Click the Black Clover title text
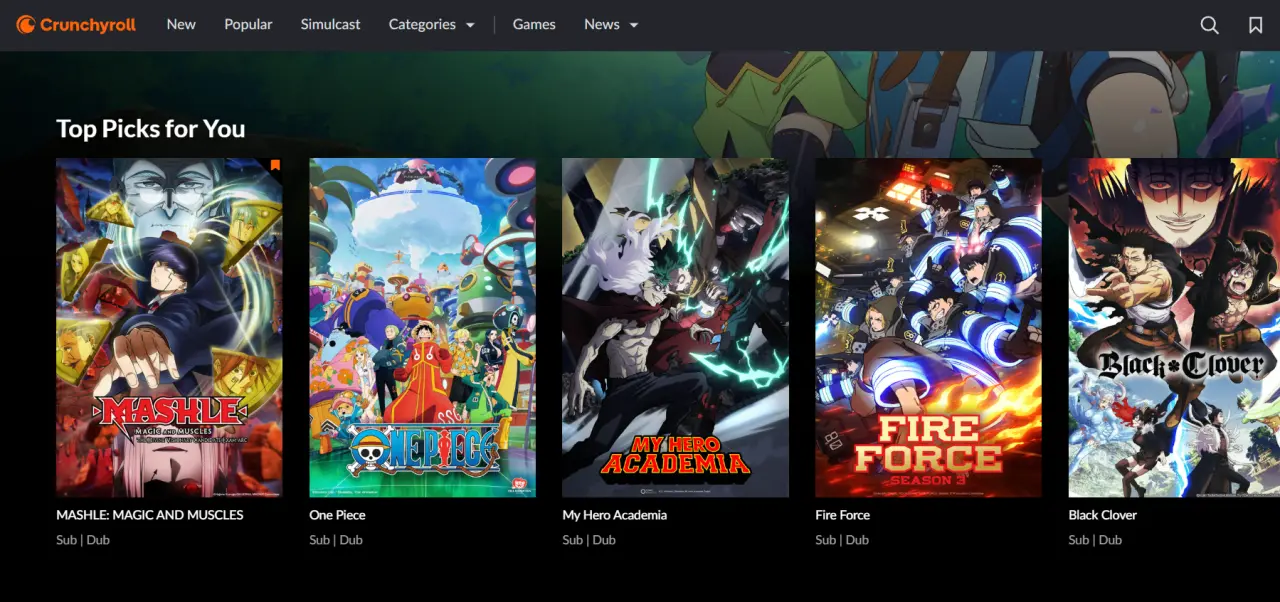 point(1102,515)
